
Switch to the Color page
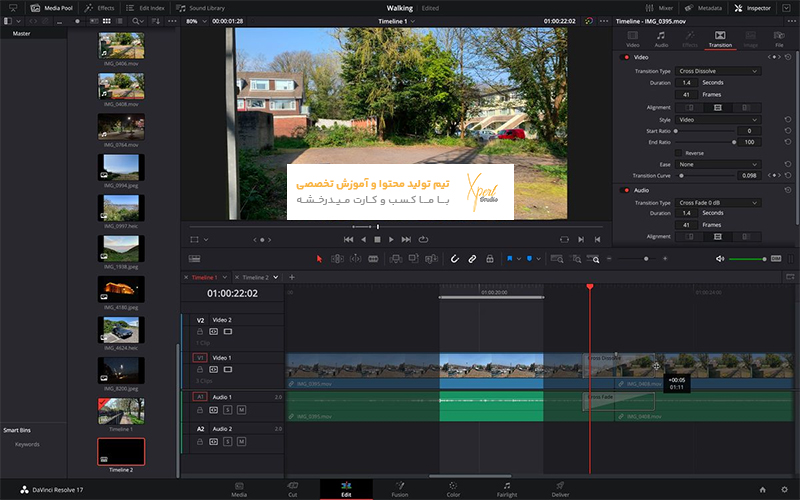[453, 489]
